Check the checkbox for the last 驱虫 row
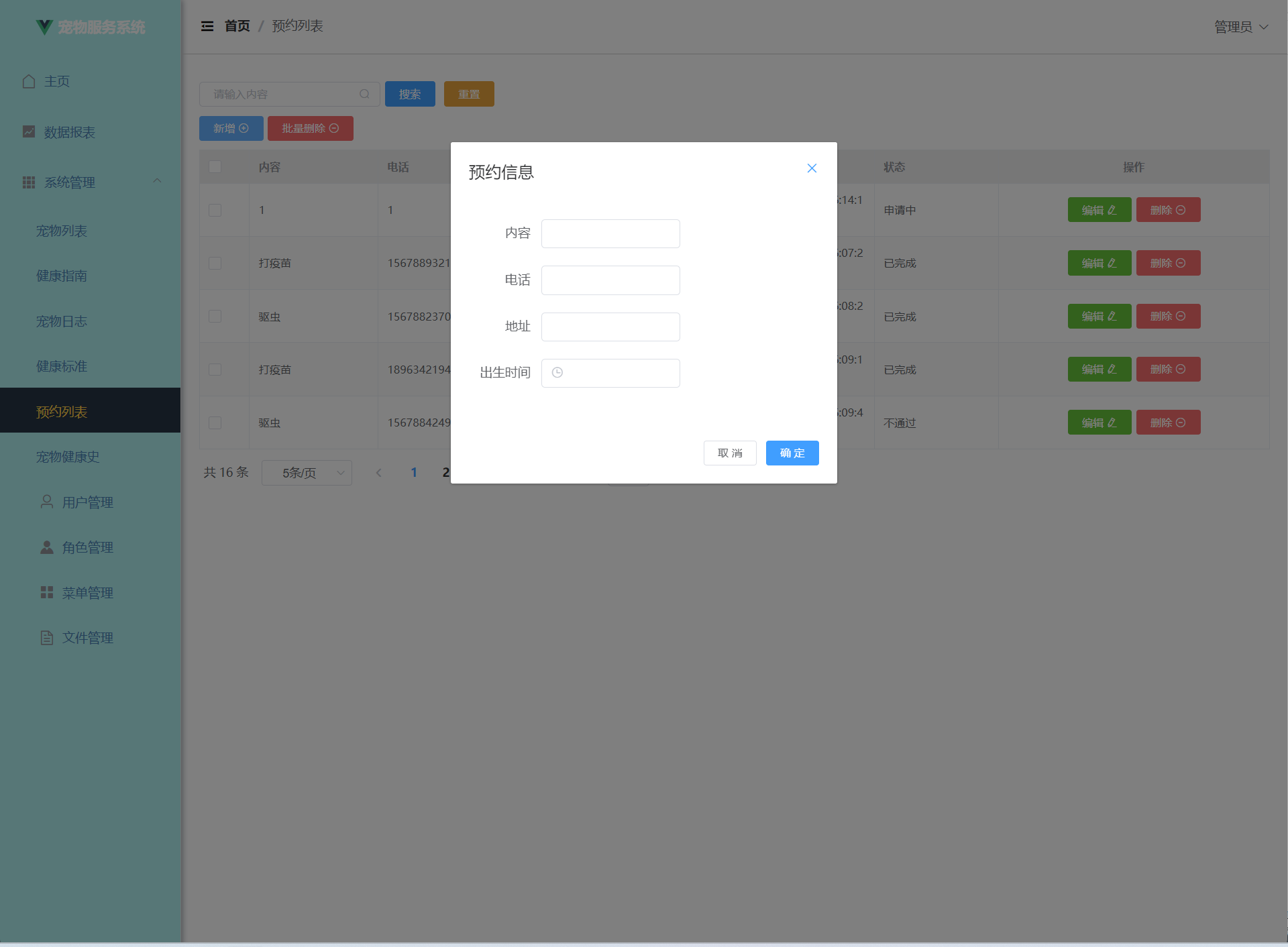 pyautogui.click(x=215, y=423)
